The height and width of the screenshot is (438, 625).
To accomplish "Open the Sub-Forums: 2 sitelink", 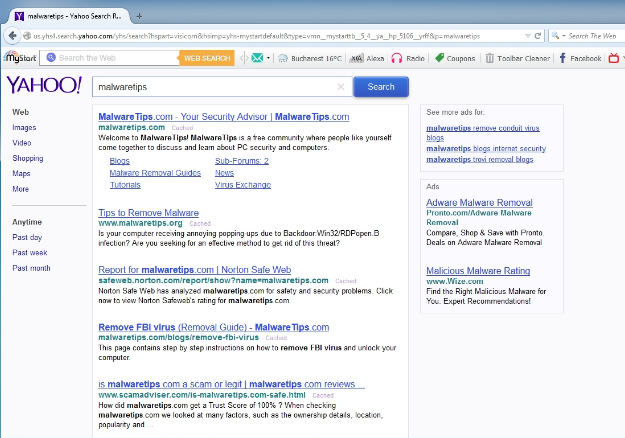I will click(x=242, y=161).
